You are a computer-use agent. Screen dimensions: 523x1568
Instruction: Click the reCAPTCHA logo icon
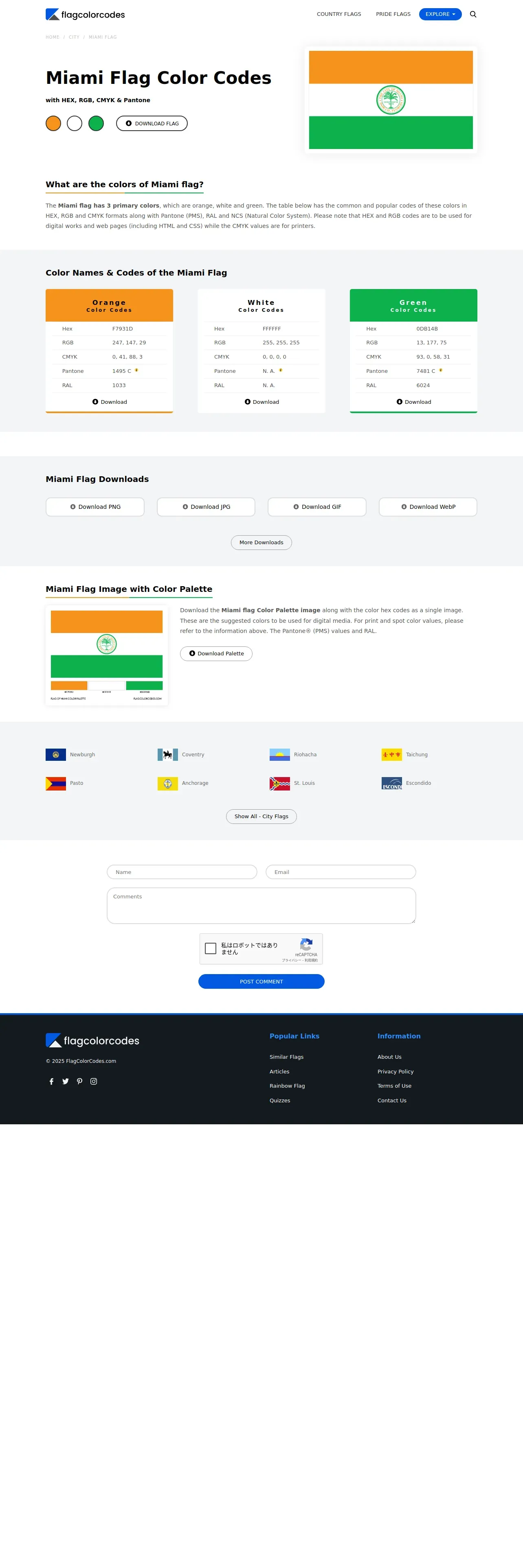pyautogui.click(x=306, y=944)
